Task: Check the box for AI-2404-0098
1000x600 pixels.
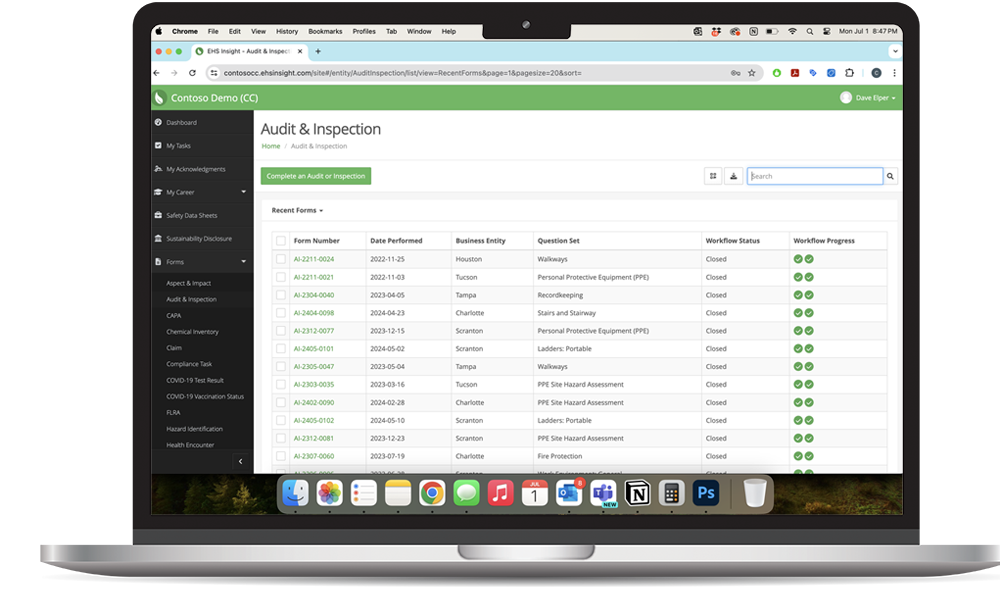Action: [x=281, y=312]
